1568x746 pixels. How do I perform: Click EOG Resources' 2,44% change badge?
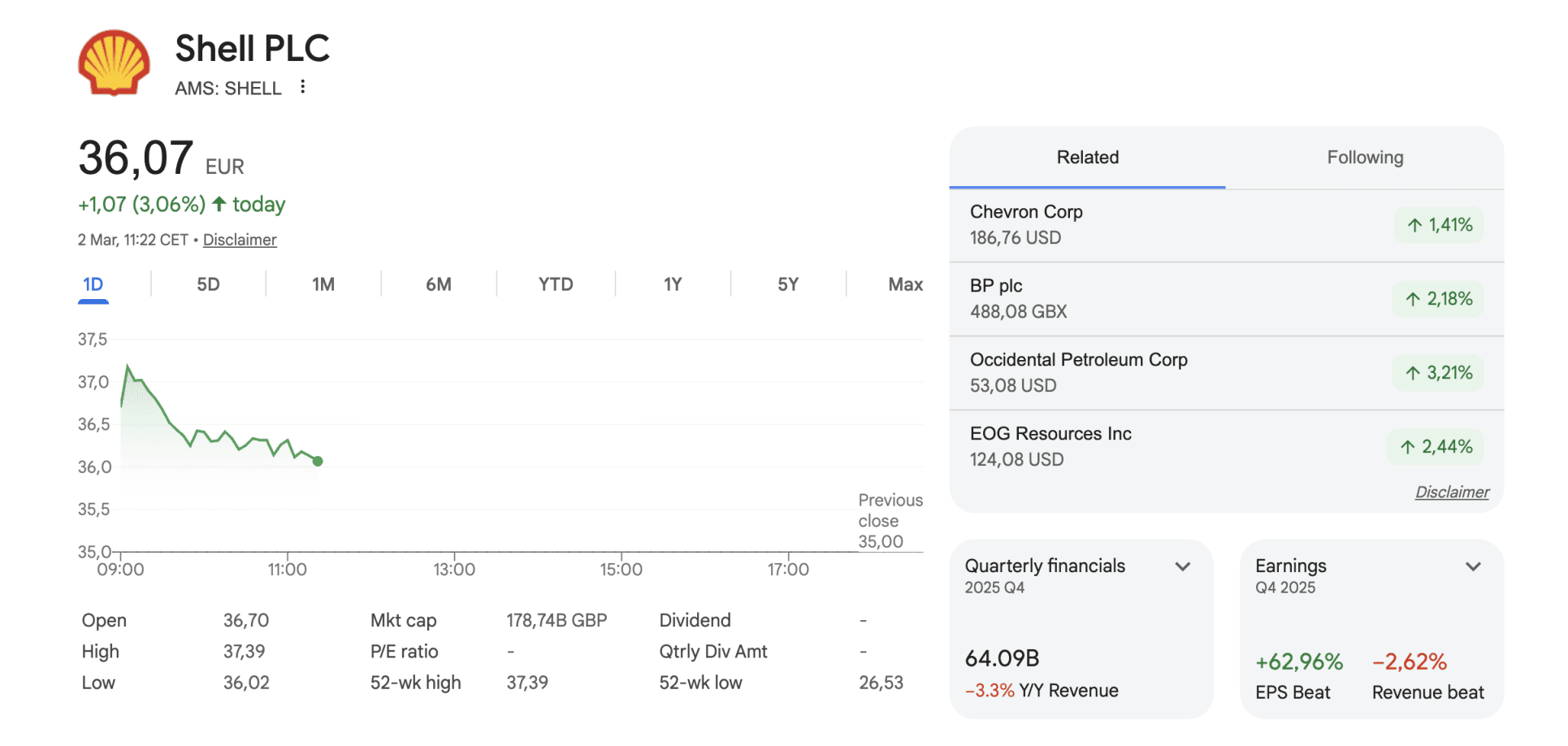point(1436,447)
